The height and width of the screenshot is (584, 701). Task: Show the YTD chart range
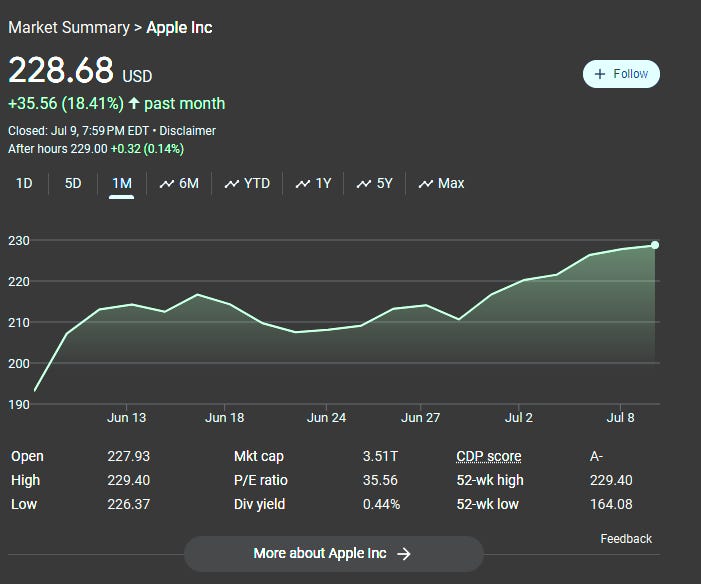(247, 183)
